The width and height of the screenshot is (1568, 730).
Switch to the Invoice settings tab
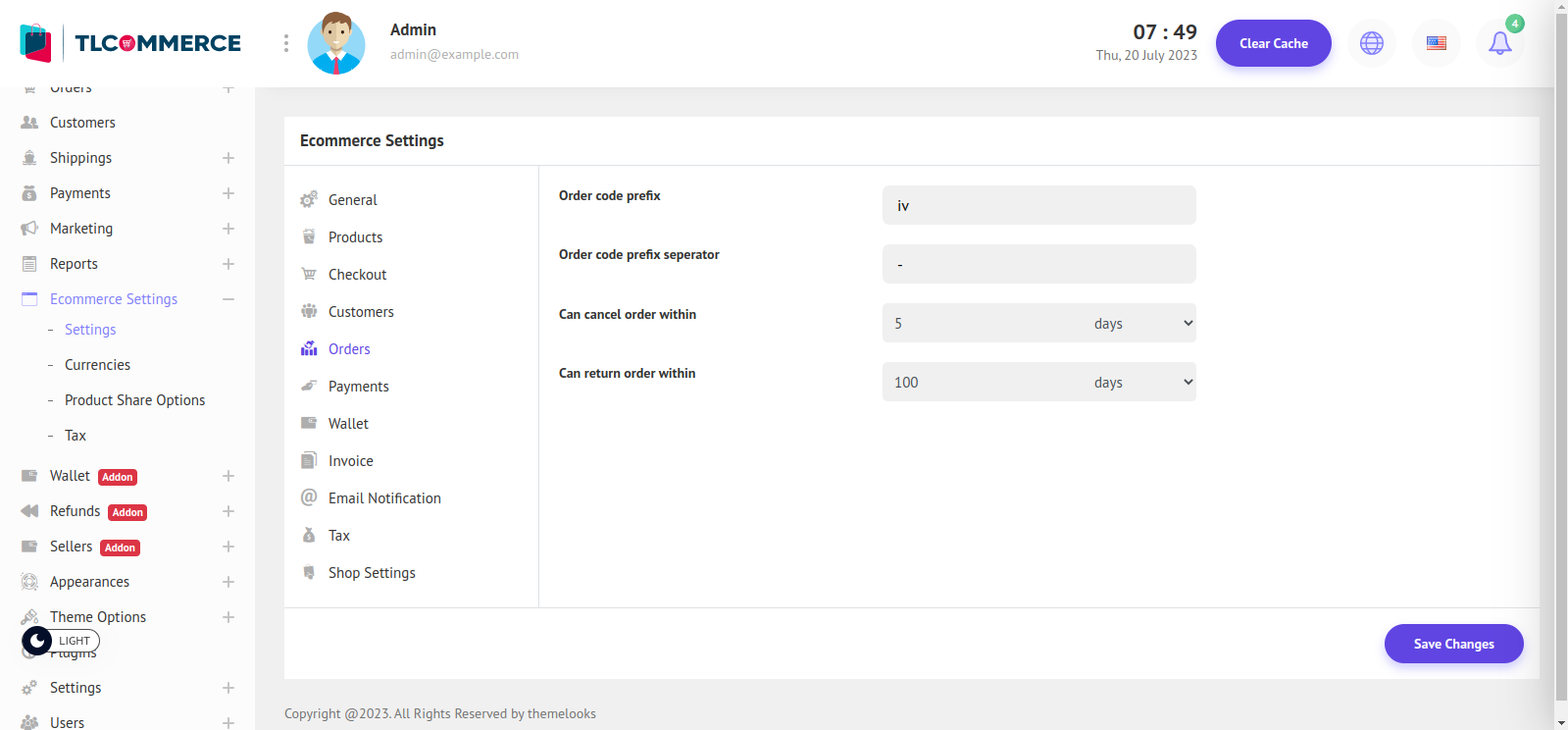[x=350, y=461]
